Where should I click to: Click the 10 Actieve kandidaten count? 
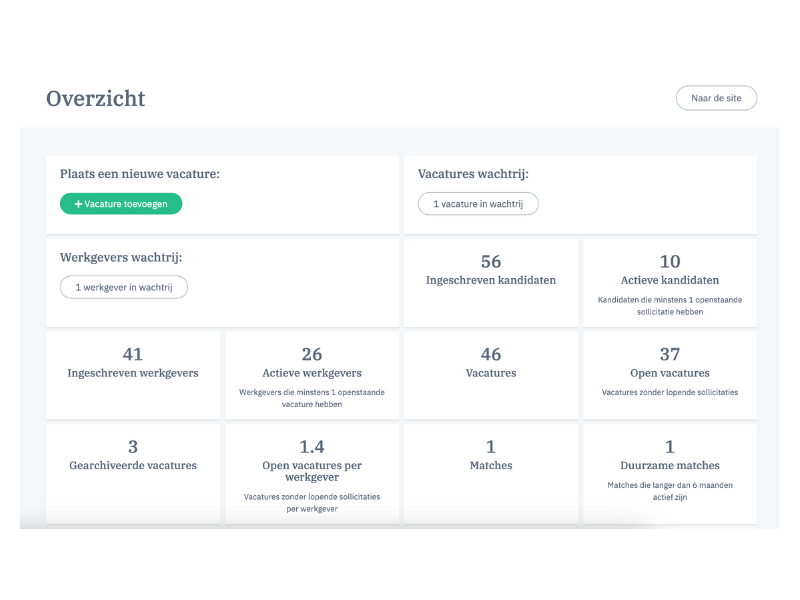pos(670,261)
